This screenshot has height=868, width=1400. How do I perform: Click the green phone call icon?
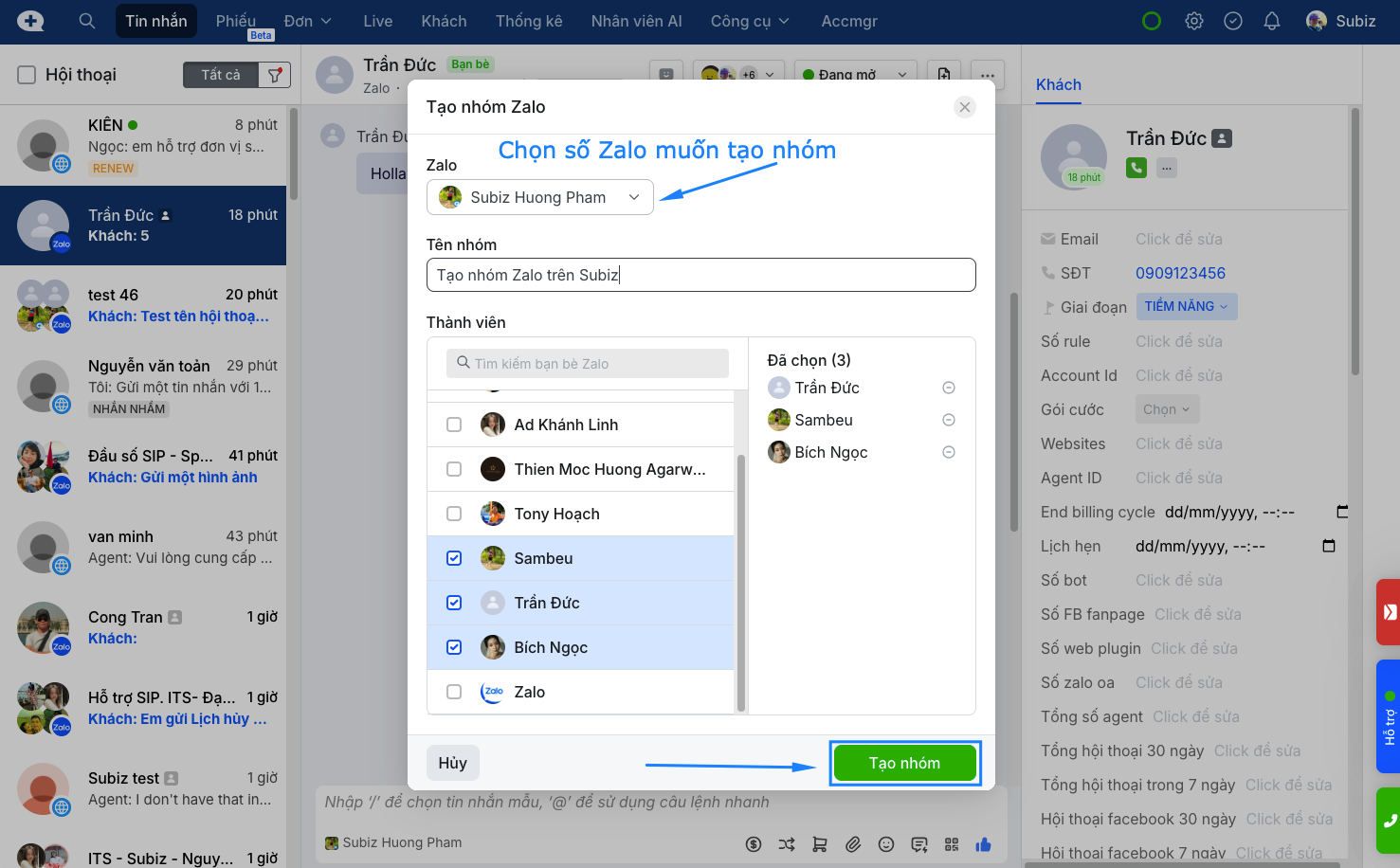1136,168
